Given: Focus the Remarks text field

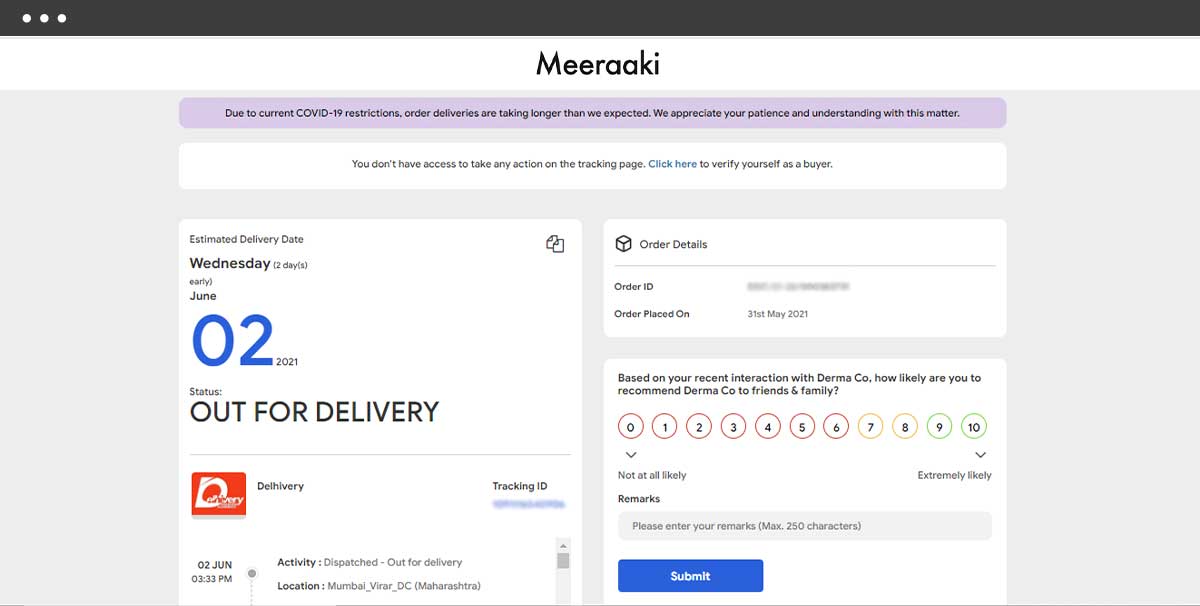Looking at the screenshot, I should tap(804, 526).
